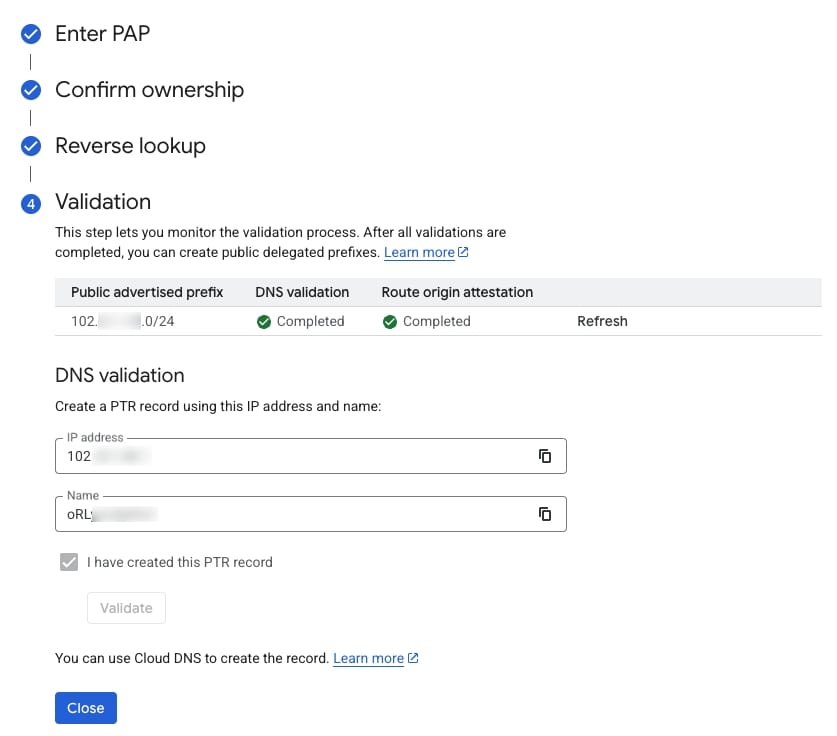Click the Route origin attestation Completed icon

(390, 322)
